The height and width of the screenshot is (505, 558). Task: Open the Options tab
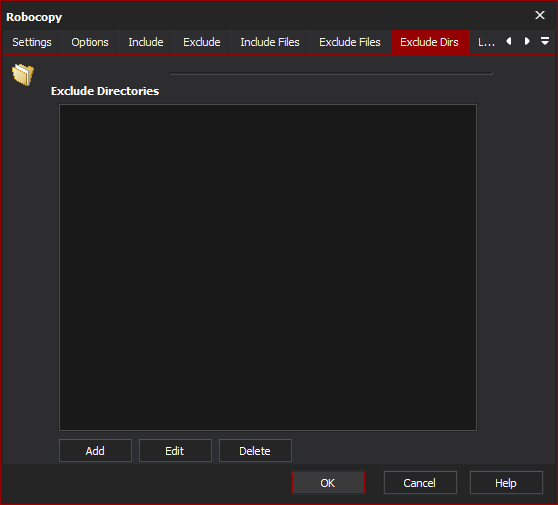(x=90, y=42)
